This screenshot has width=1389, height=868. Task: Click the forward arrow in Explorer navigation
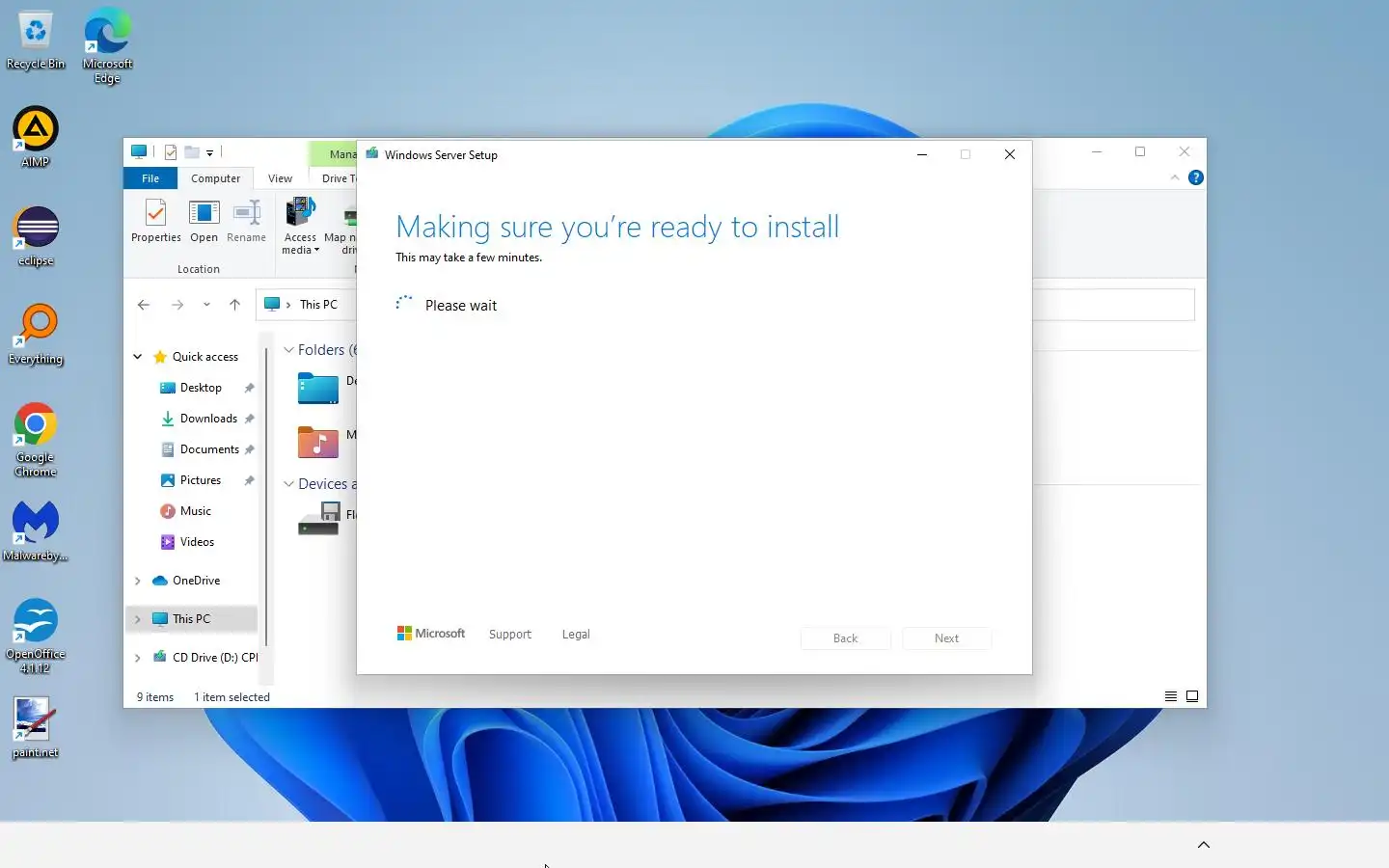coord(177,305)
